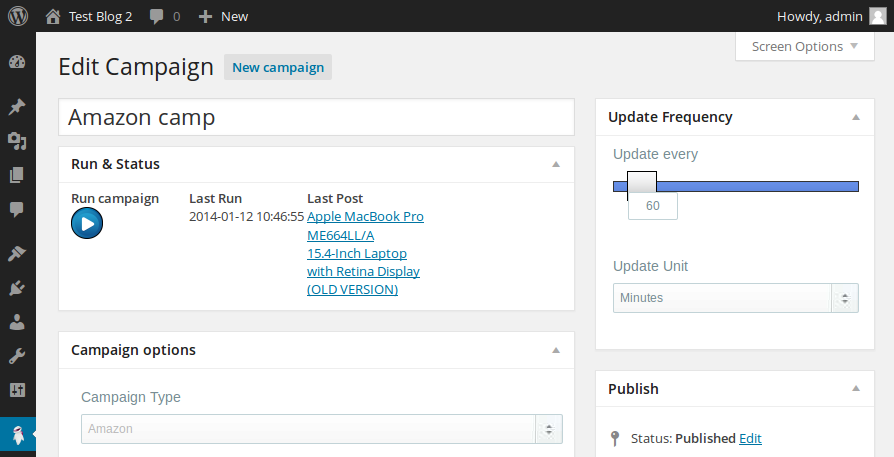Open Appearance paintbrush sidebar icon
Image resolution: width=894 pixels, height=457 pixels.
point(17,253)
